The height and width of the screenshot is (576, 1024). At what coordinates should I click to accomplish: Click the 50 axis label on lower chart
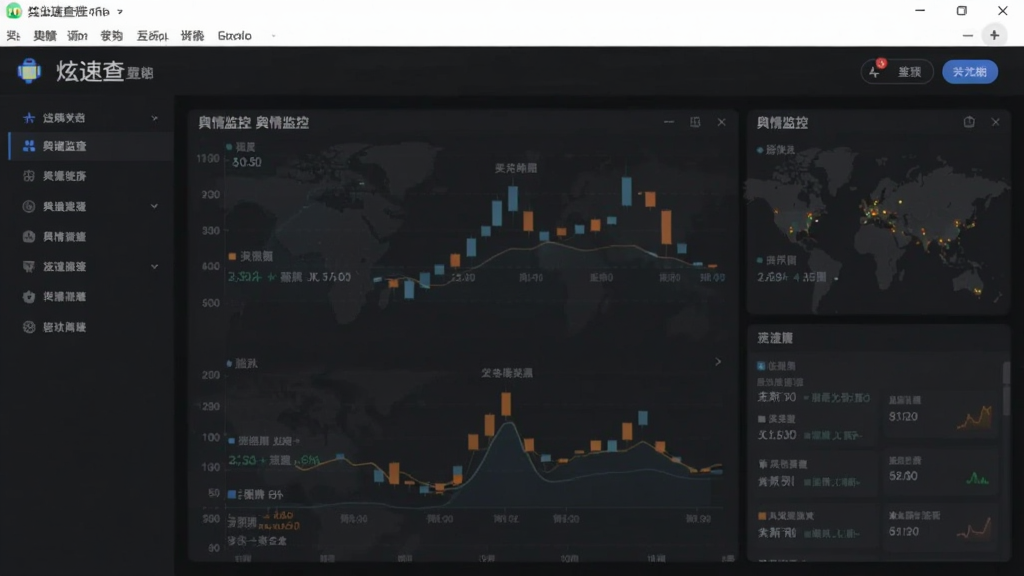pyautogui.click(x=214, y=493)
